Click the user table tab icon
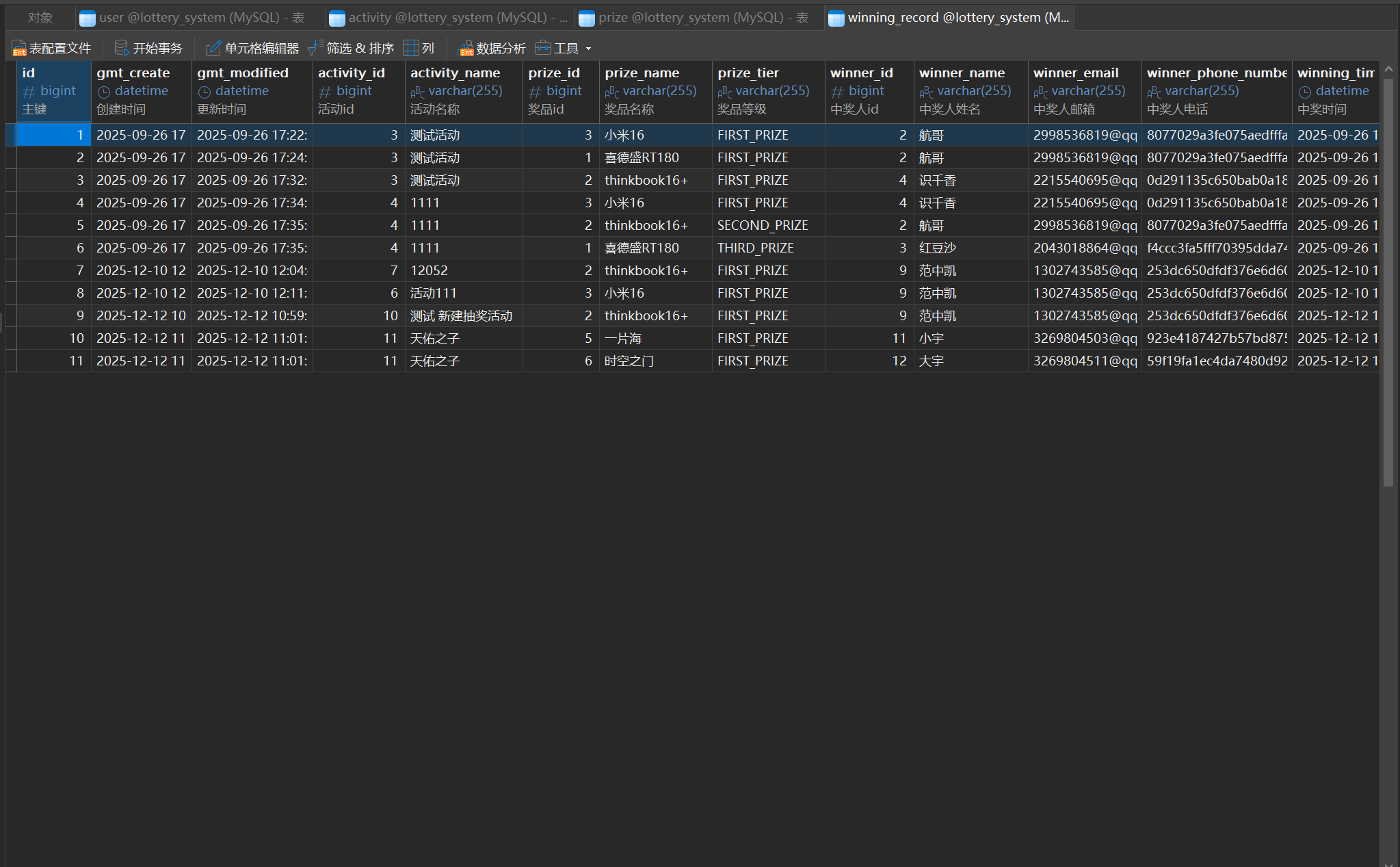 click(x=88, y=18)
